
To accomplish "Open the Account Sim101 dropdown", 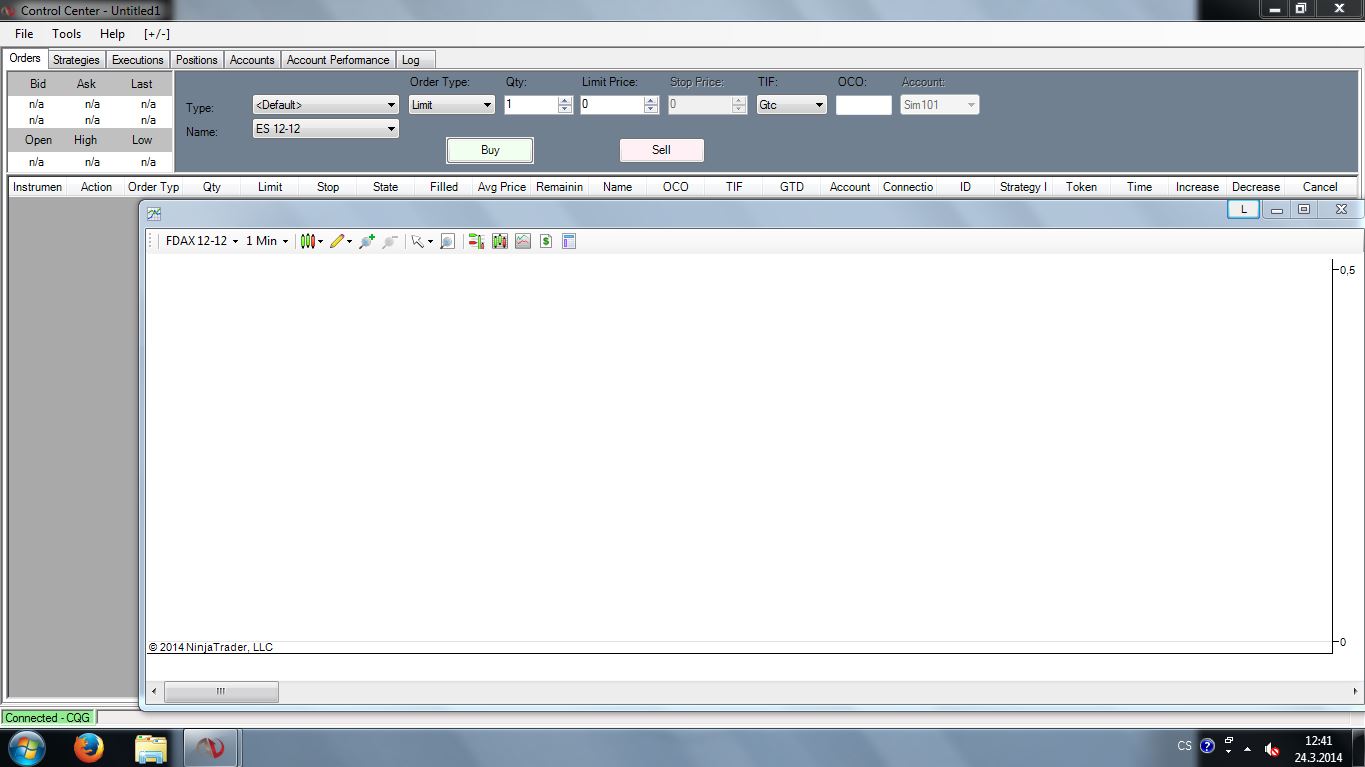I will 939,105.
